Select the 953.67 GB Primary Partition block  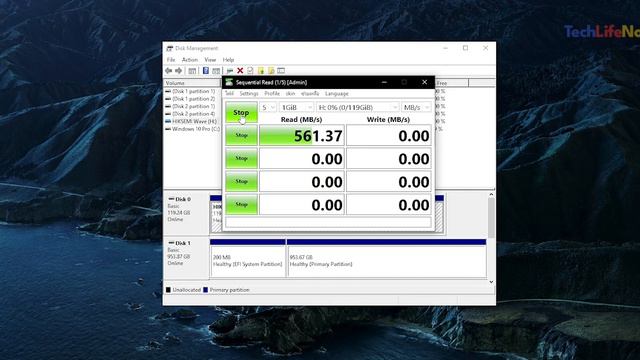pos(387,259)
